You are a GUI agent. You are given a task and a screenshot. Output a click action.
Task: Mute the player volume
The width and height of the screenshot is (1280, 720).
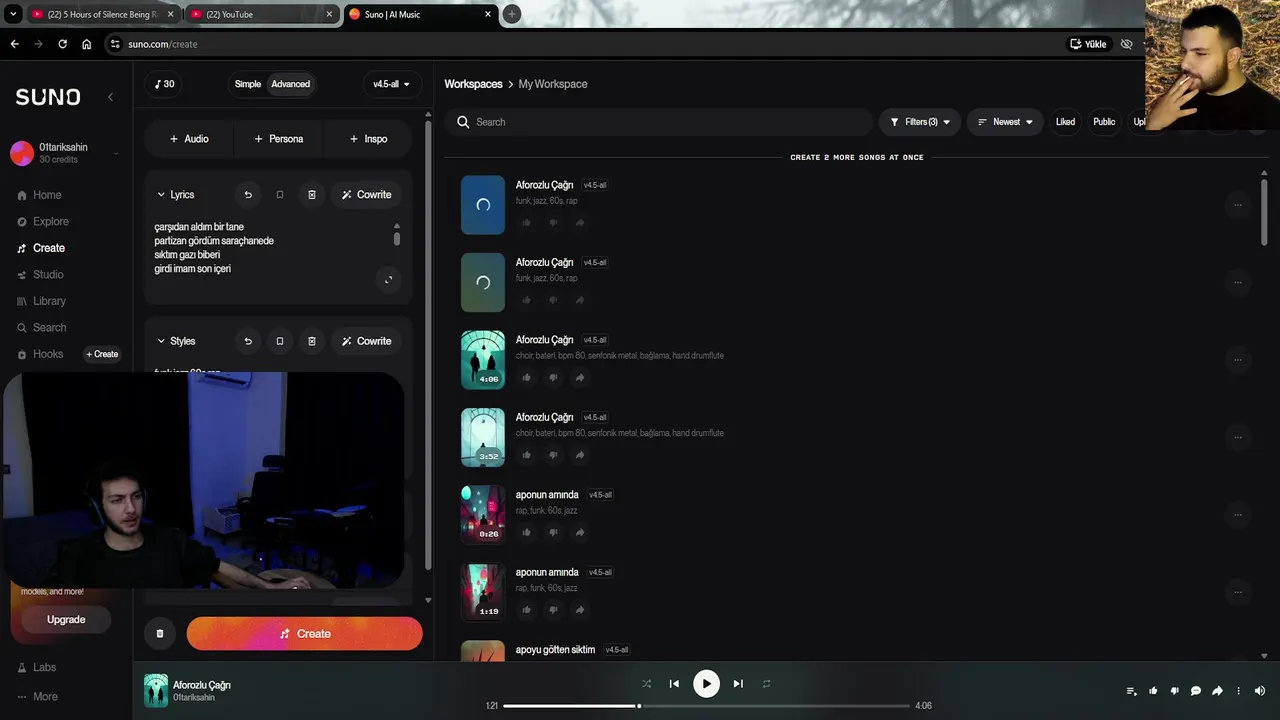pos(1259,691)
